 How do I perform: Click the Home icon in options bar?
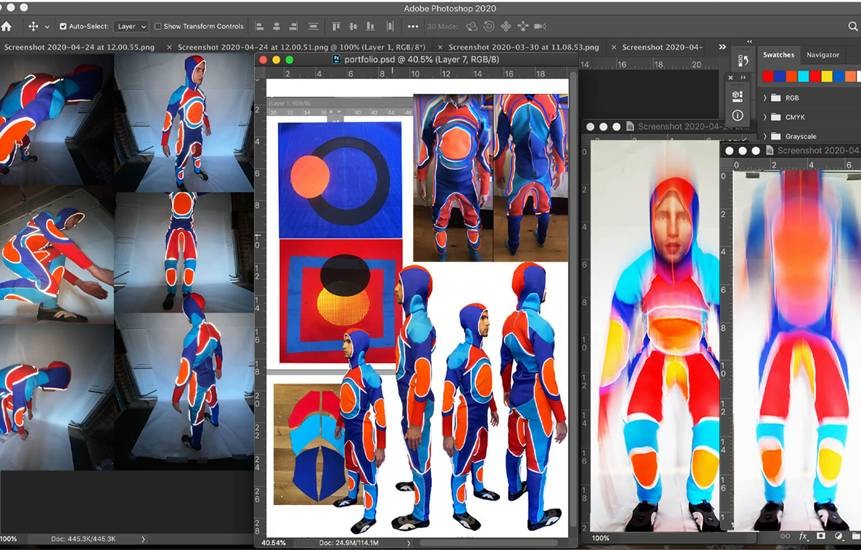(x=7, y=26)
